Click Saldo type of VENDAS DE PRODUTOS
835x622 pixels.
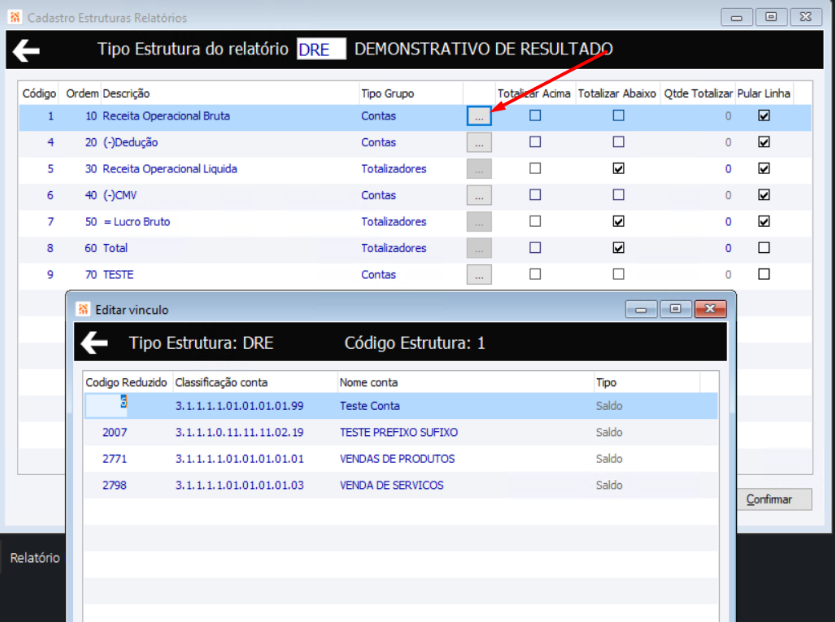click(x=609, y=459)
